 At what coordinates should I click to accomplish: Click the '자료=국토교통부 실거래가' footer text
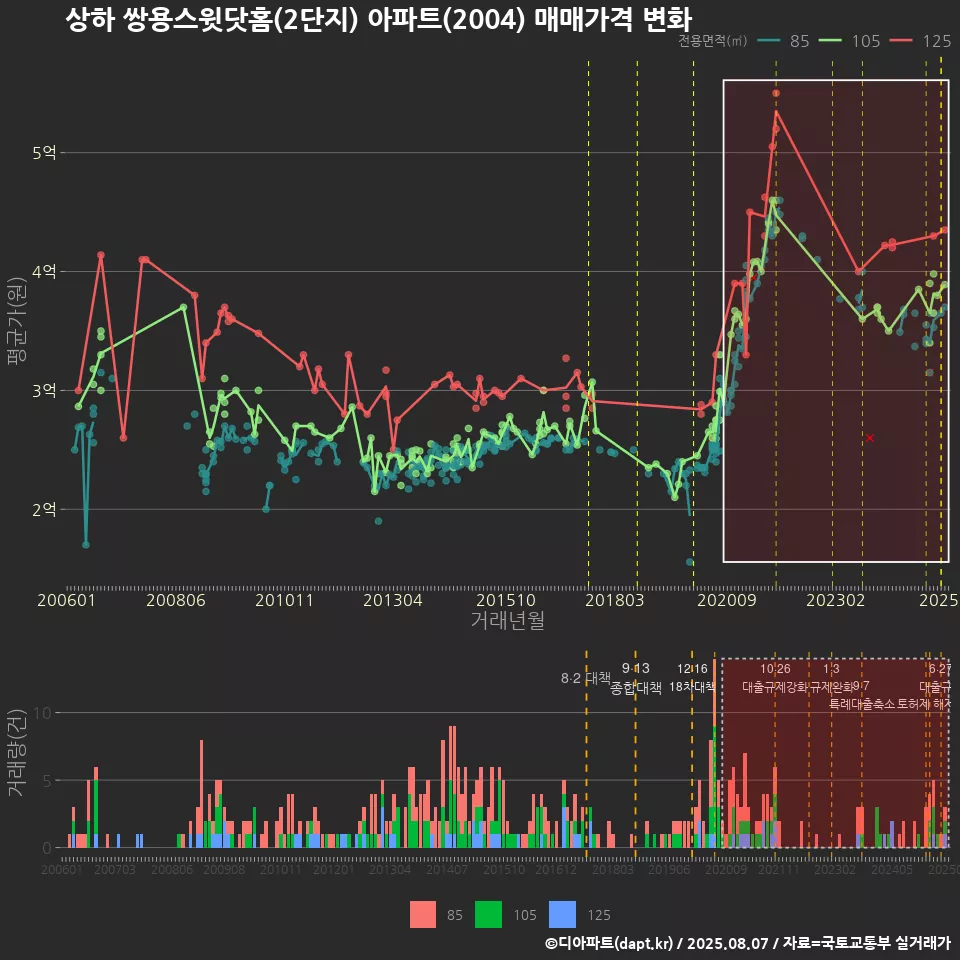[x=866, y=943]
